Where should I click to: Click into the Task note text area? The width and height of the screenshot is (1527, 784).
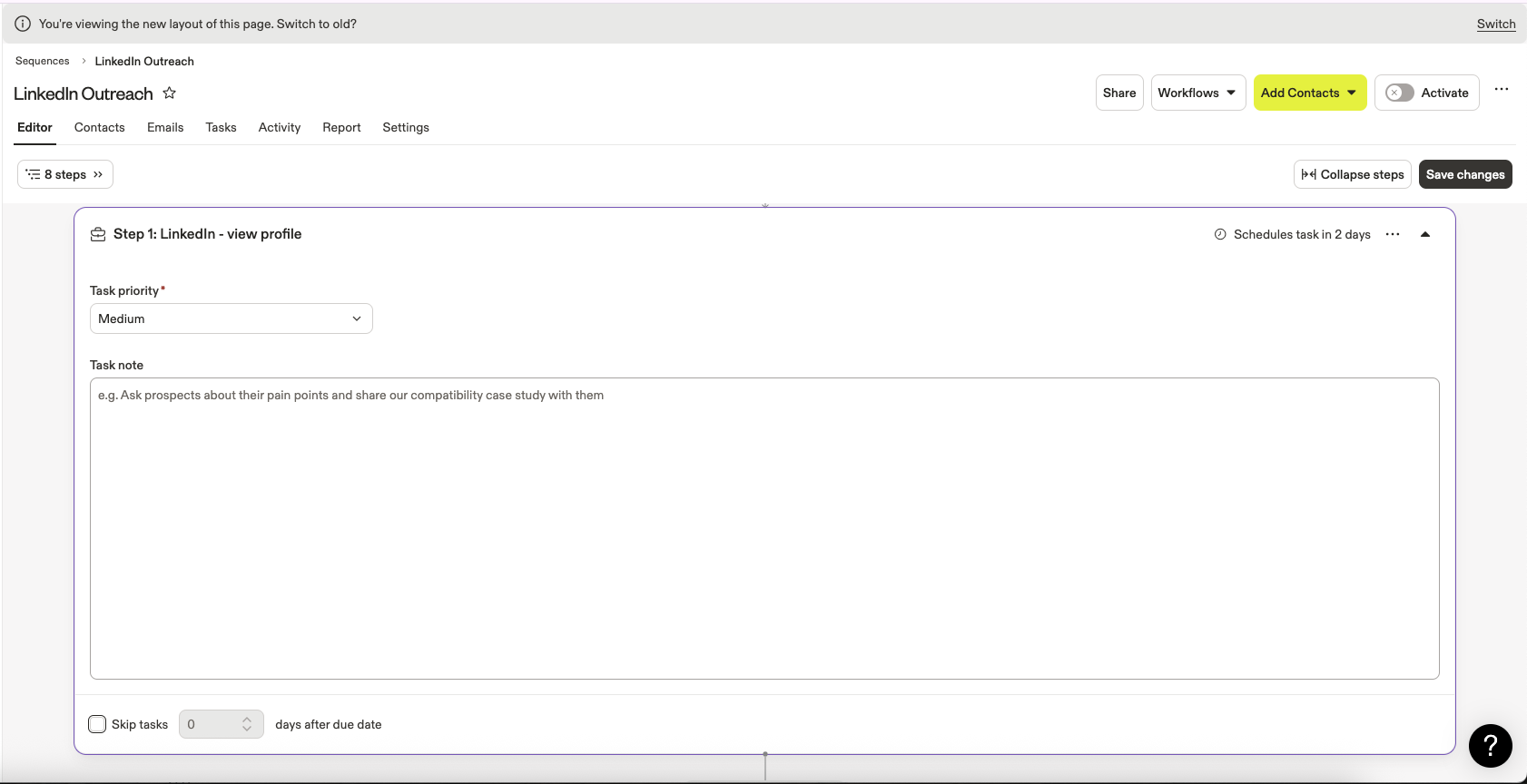[764, 528]
